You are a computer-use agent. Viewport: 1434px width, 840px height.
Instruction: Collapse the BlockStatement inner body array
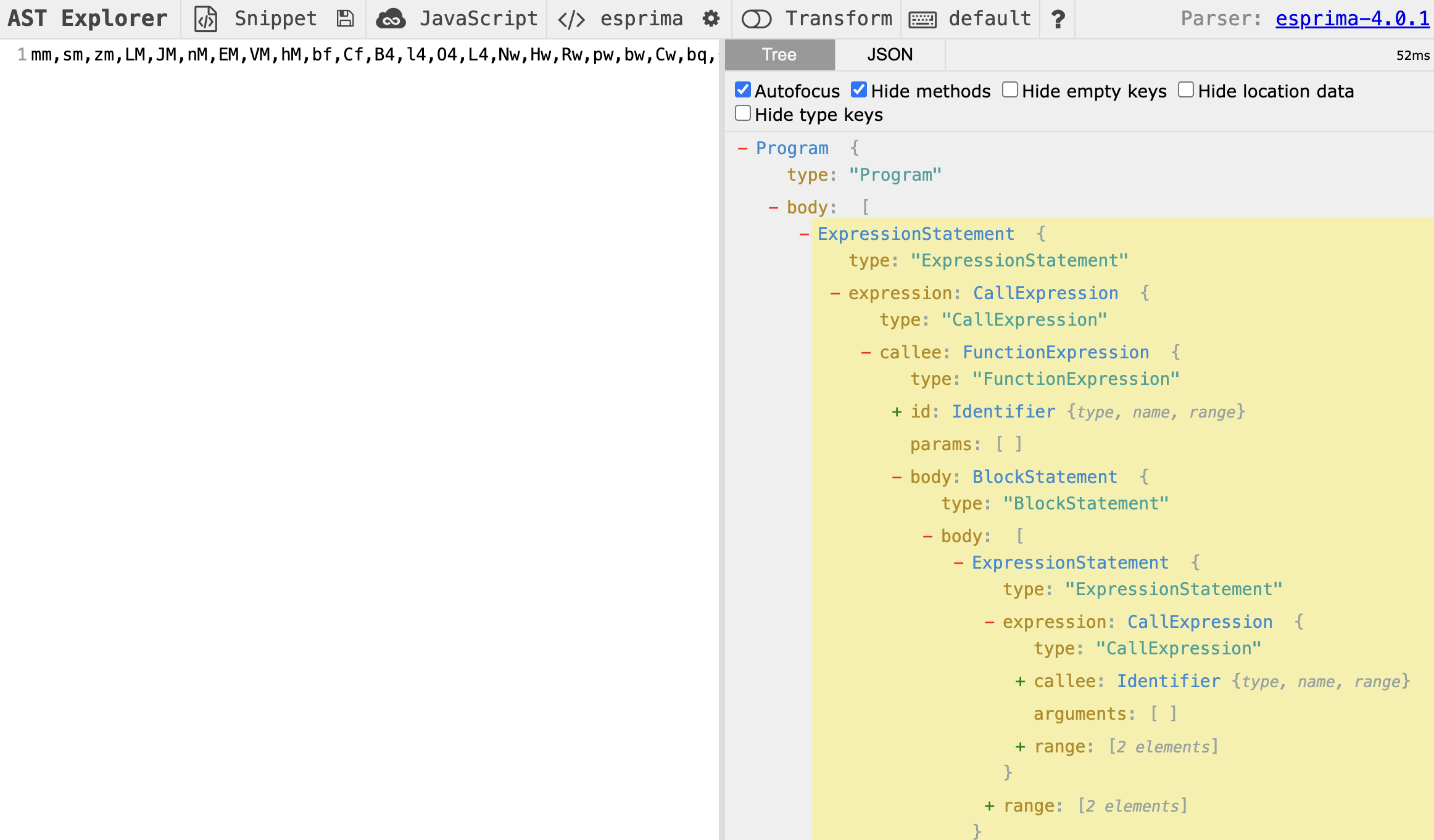(x=927, y=537)
